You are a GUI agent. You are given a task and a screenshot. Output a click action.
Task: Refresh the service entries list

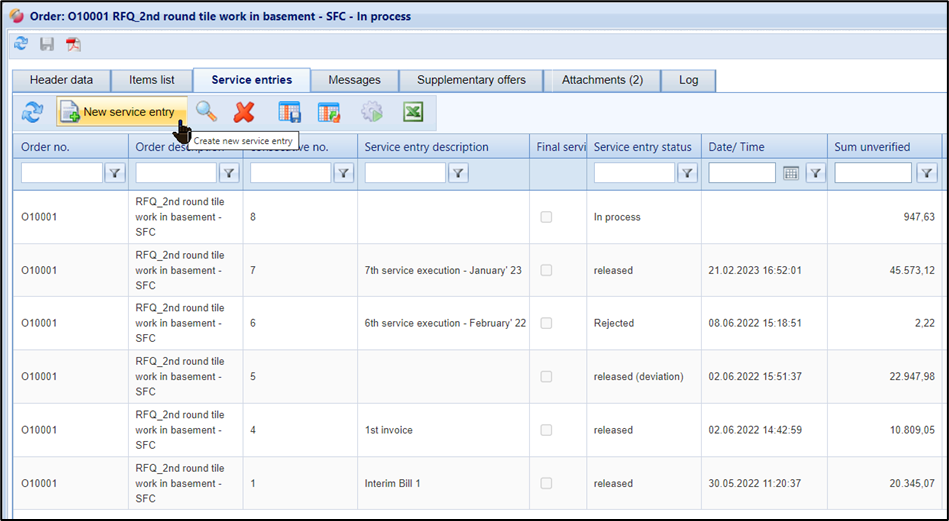click(32, 113)
